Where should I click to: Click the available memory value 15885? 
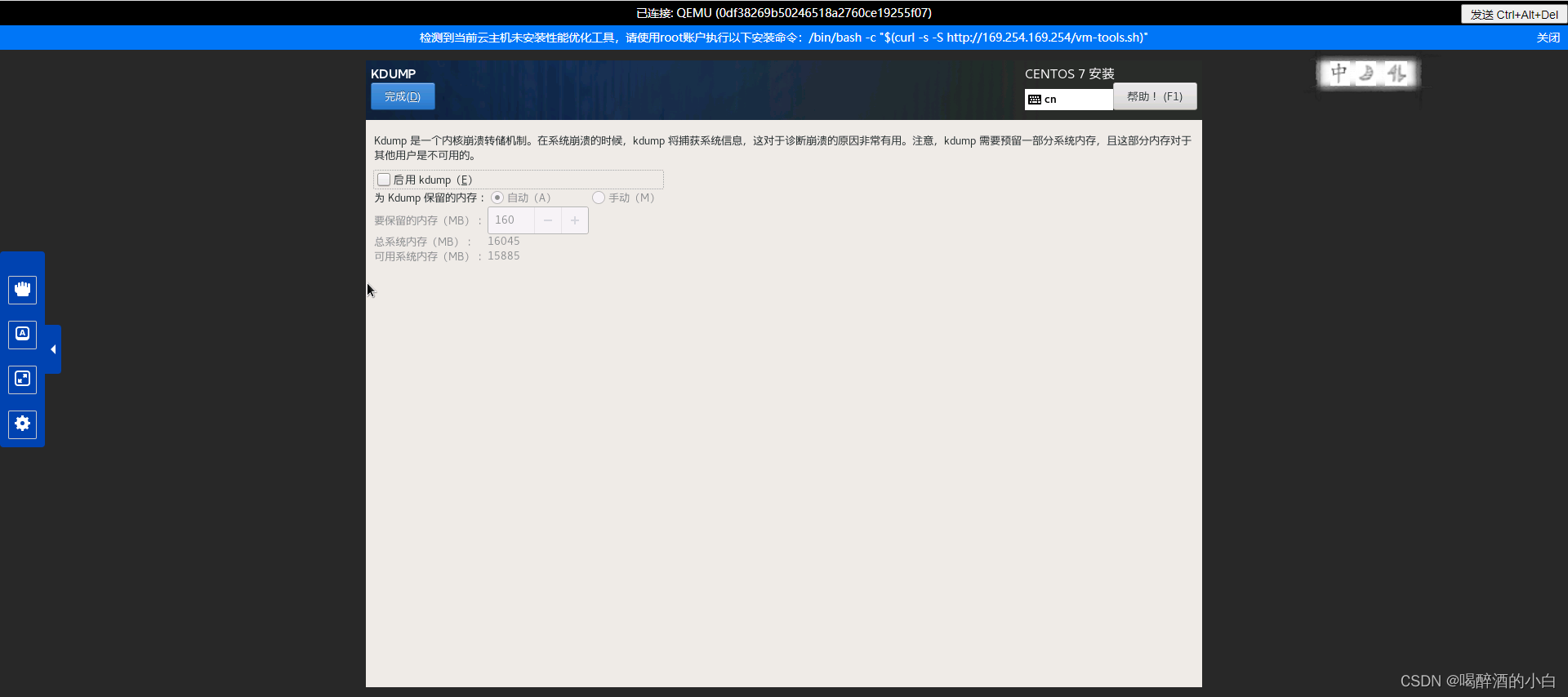(504, 256)
